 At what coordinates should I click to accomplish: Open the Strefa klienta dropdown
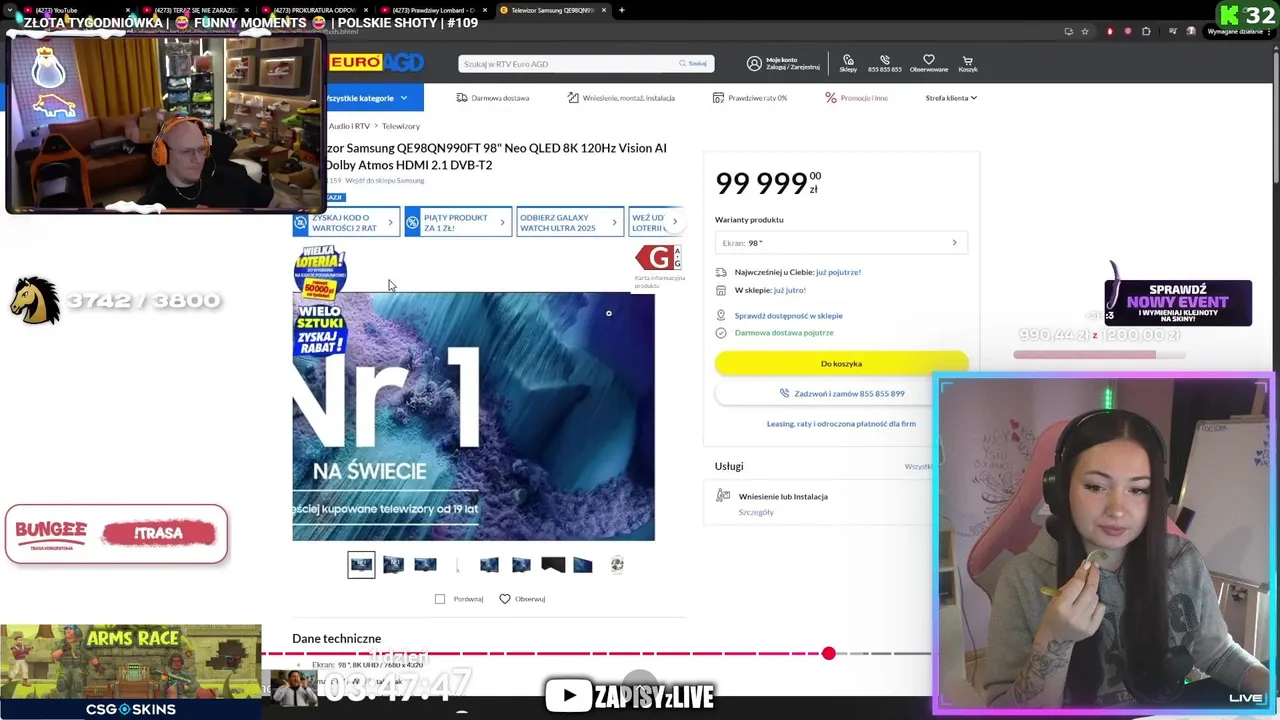tap(951, 98)
